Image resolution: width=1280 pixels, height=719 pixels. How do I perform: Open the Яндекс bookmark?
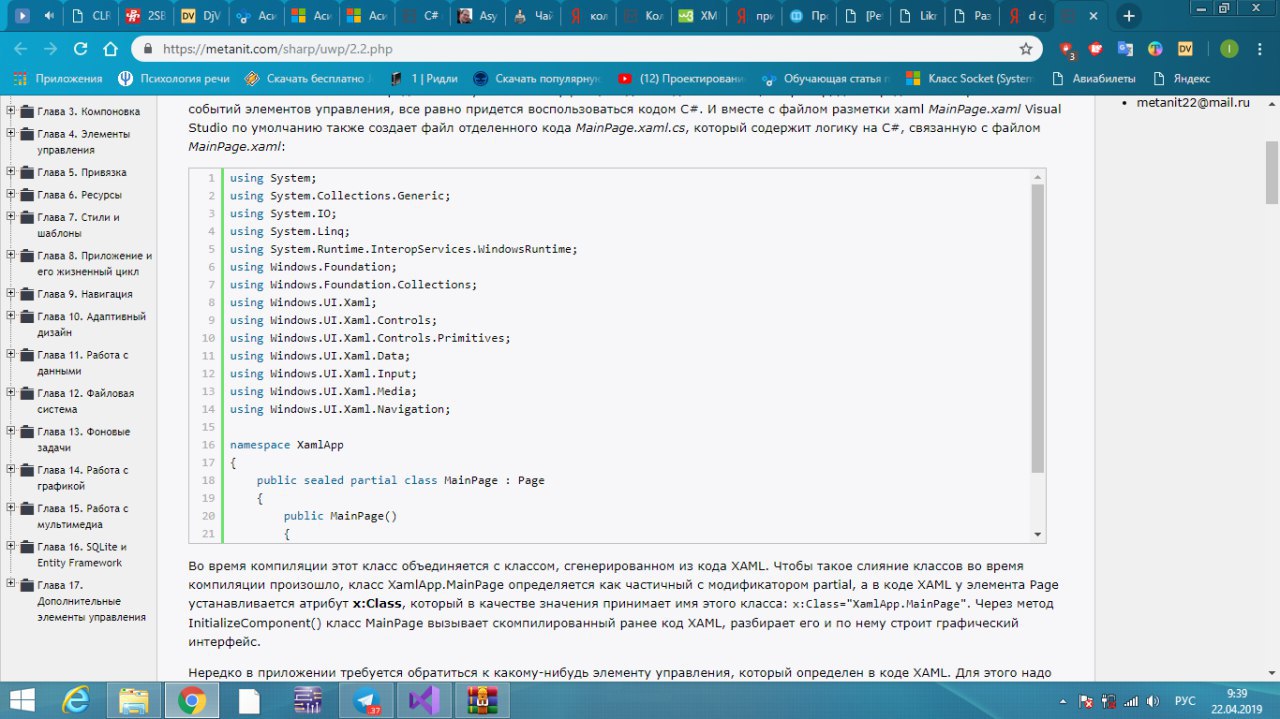click(x=1181, y=78)
